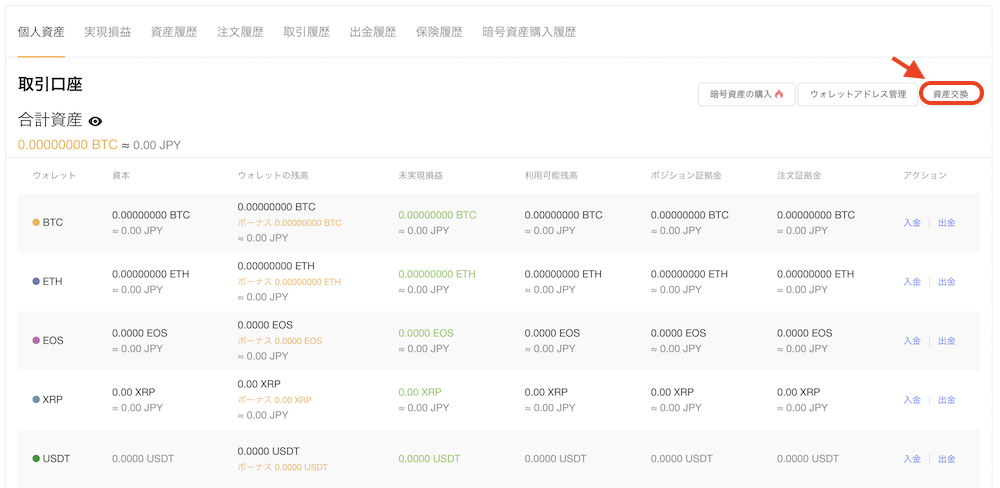Click 暗号資産の購入 buy crypto button

point(746,94)
